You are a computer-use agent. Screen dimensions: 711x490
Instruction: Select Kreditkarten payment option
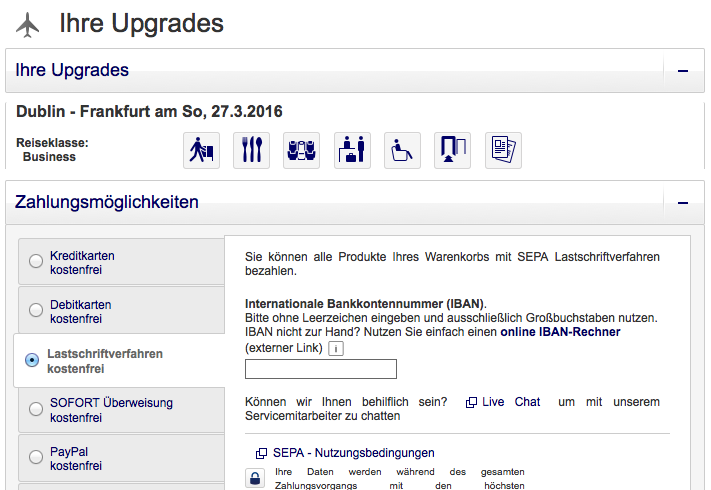[x=36, y=262]
